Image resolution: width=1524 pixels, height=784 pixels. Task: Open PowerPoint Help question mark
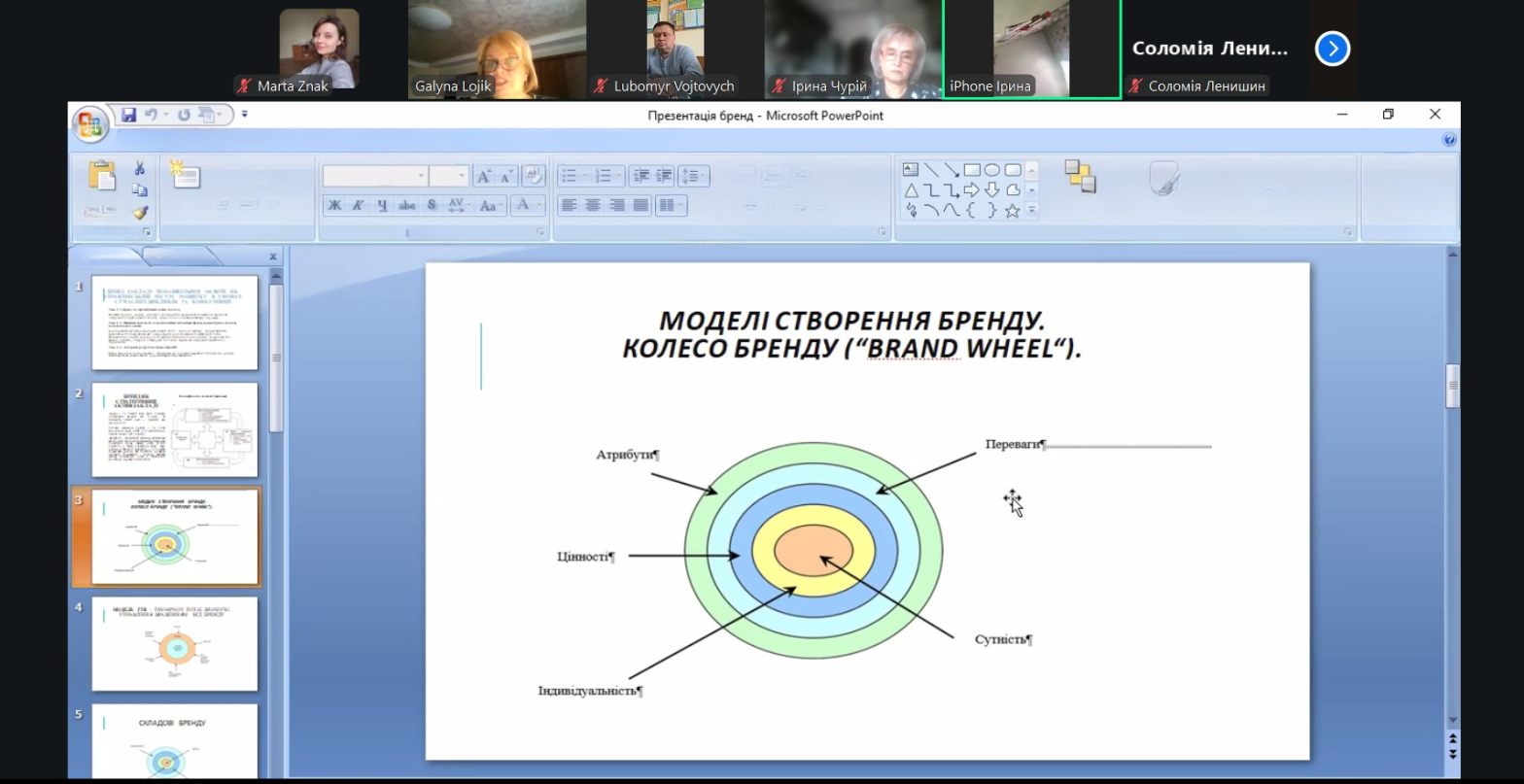pyautogui.click(x=1449, y=140)
